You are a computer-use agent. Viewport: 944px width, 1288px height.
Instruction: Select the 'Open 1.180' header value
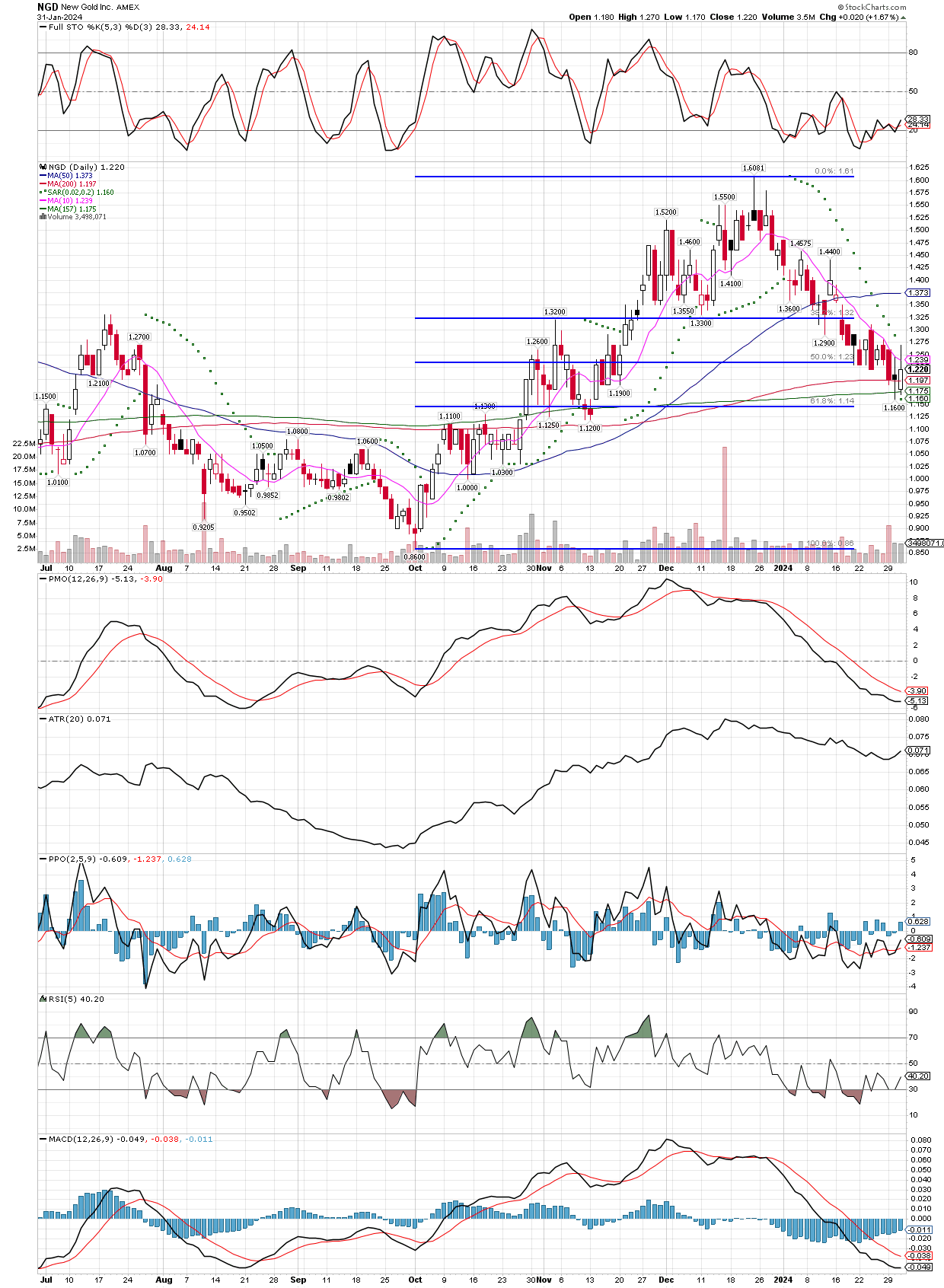click(x=591, y=17)
